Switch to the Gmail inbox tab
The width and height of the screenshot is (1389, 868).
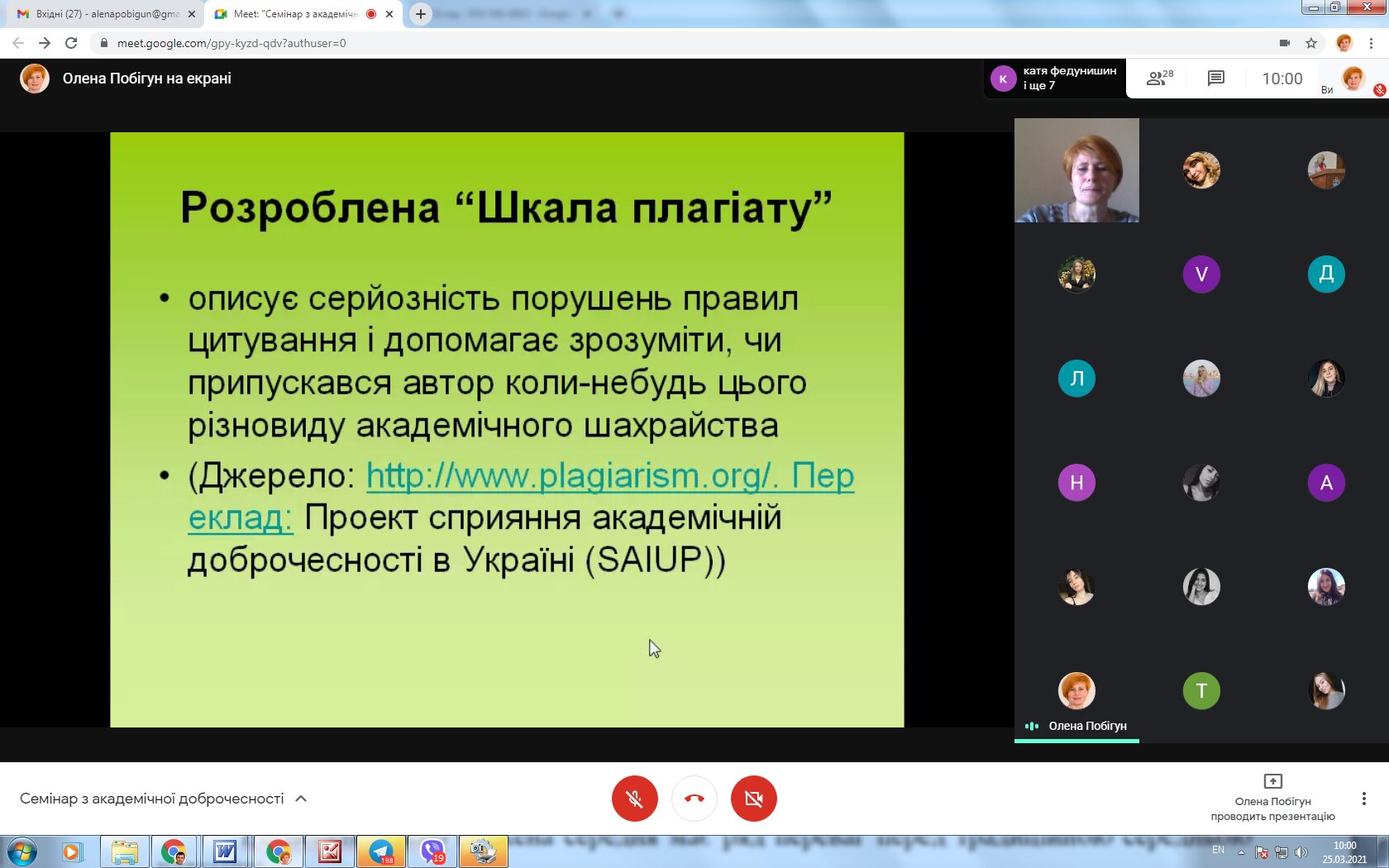pos(103,14)
